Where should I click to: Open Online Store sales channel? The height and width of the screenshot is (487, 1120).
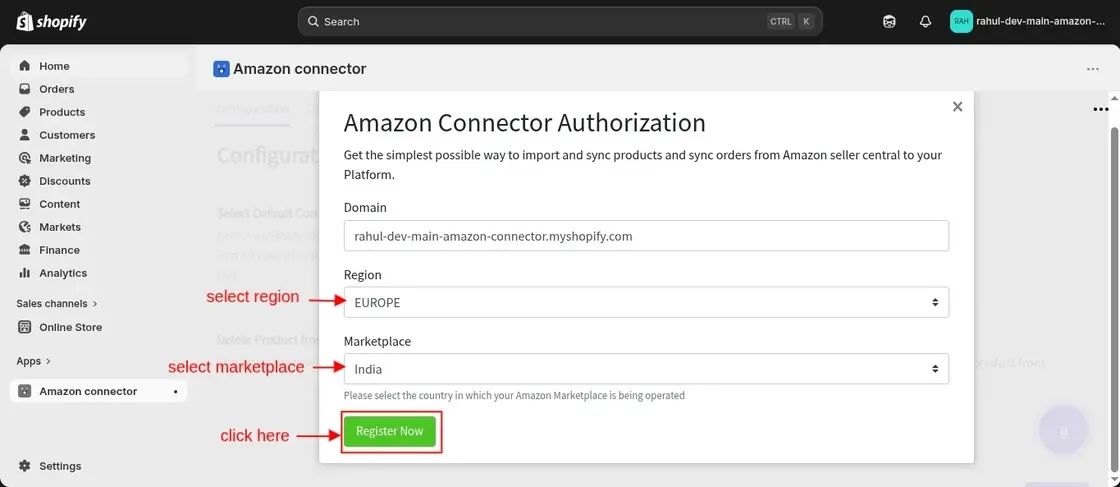coord(70,327)
